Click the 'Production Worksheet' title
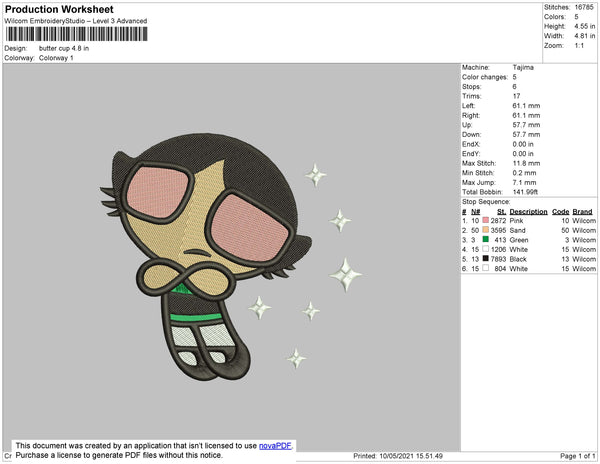Screen dimensions: 600x464 59,9
